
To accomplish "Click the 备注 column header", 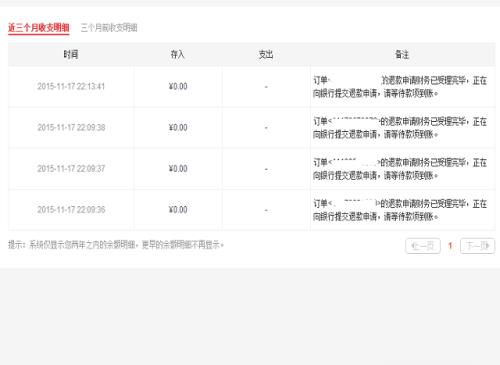I will pos(402,54).
